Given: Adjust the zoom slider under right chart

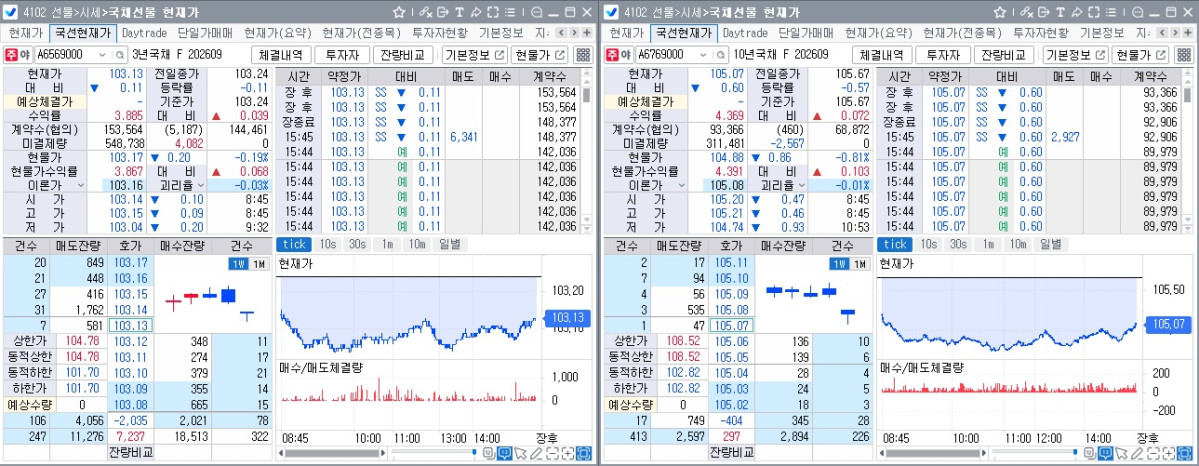Looking at the screenshot, I should click(x=1075, y=451).
